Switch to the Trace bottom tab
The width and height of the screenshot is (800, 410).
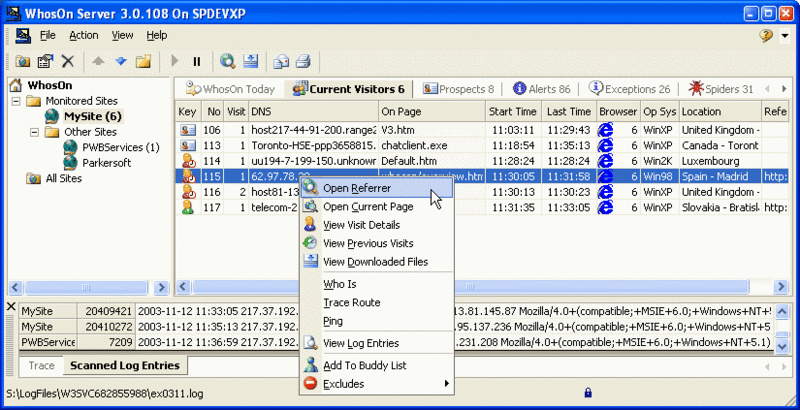[x=41, y=366]
